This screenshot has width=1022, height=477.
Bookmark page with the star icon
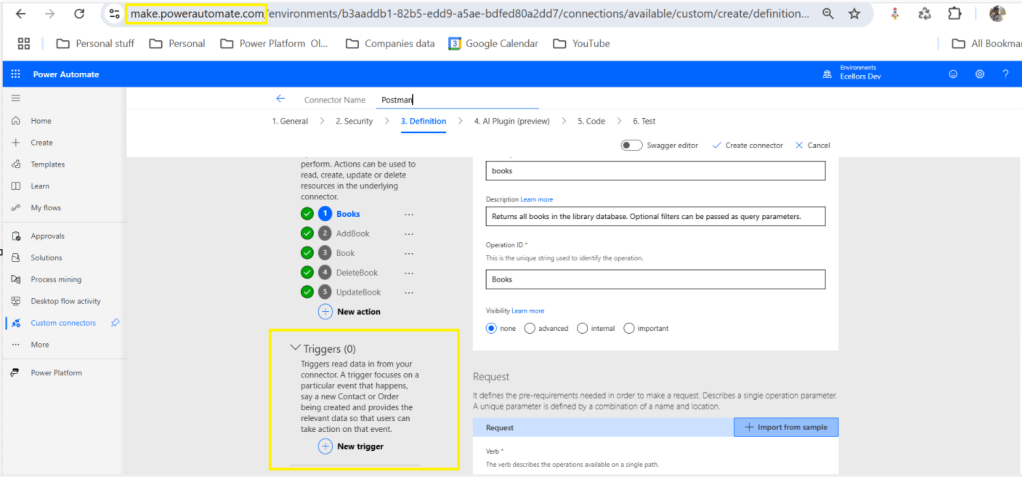click(x=854, y=14)
